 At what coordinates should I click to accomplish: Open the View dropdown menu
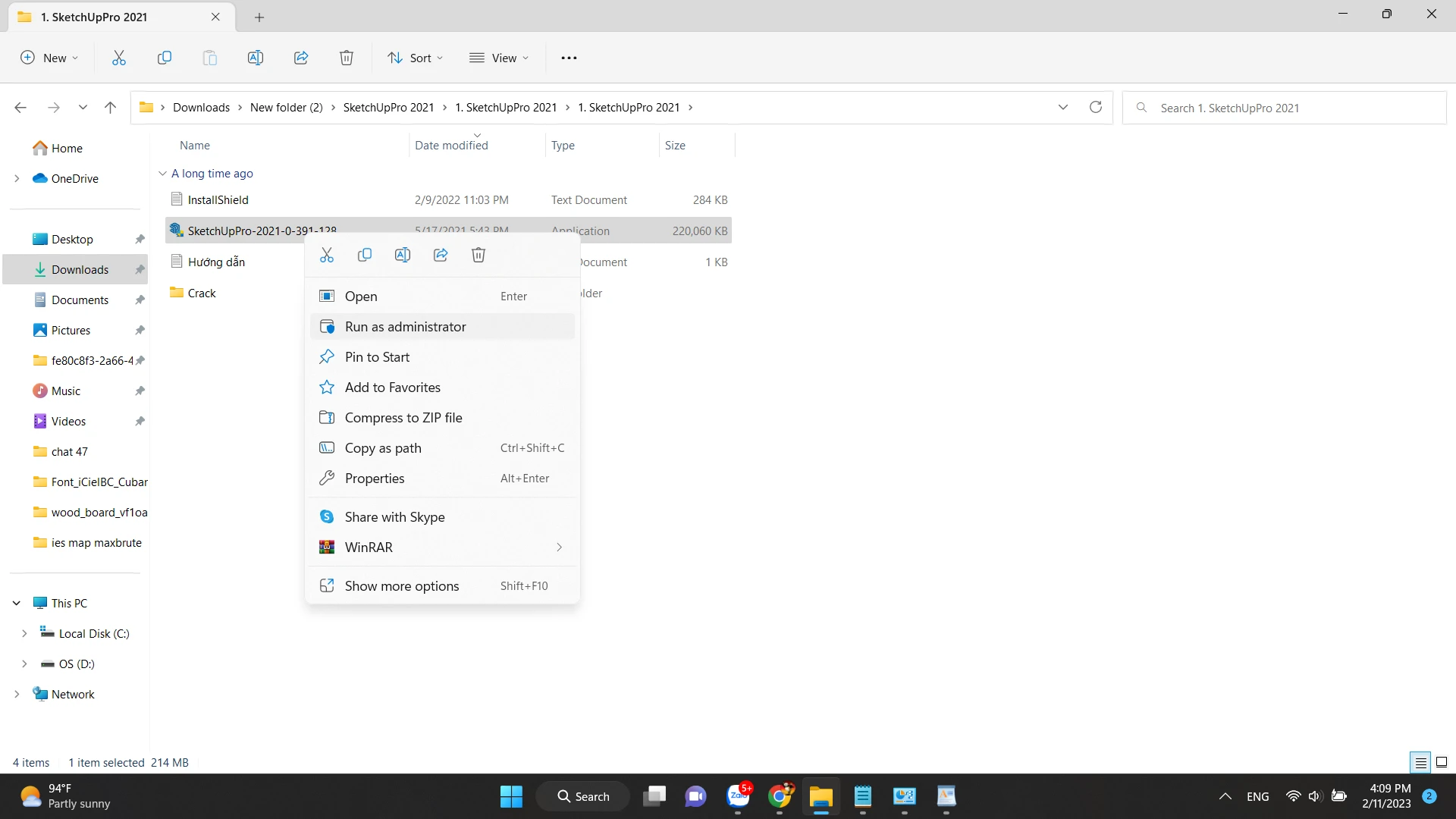click(499, 58)
